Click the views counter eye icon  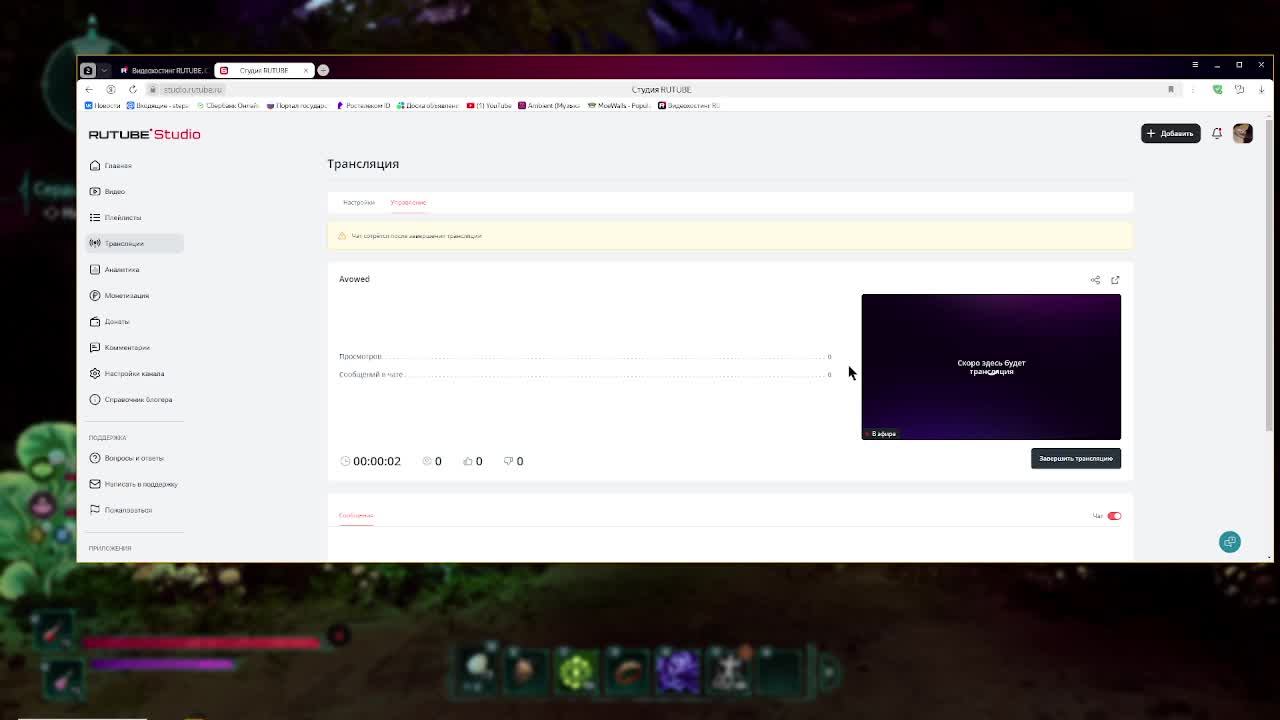(x=427, y=461)
